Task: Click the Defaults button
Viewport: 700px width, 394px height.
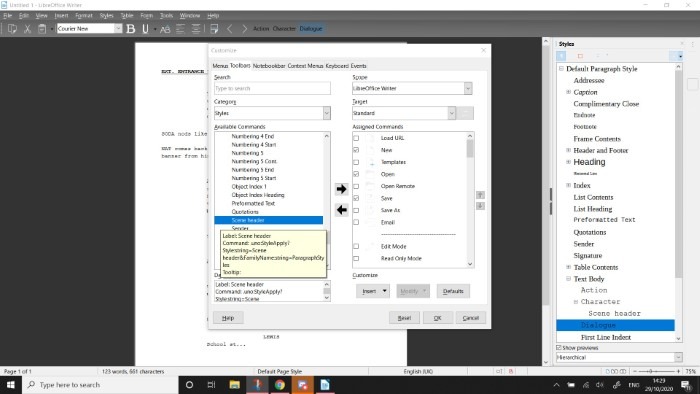Action: pyautogui.click(x=453, y=291)
